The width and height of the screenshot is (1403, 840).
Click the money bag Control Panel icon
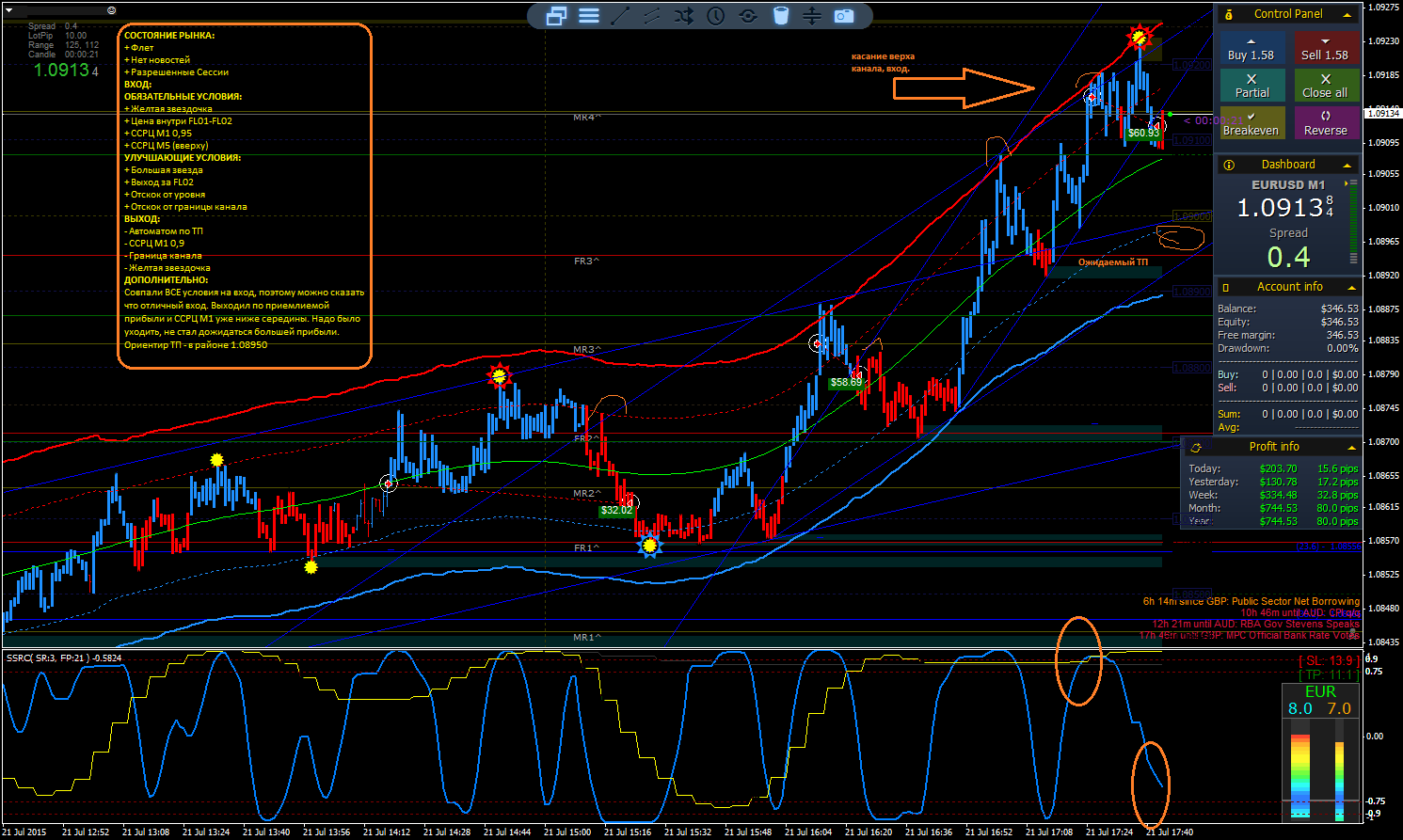pos(1229,14)
